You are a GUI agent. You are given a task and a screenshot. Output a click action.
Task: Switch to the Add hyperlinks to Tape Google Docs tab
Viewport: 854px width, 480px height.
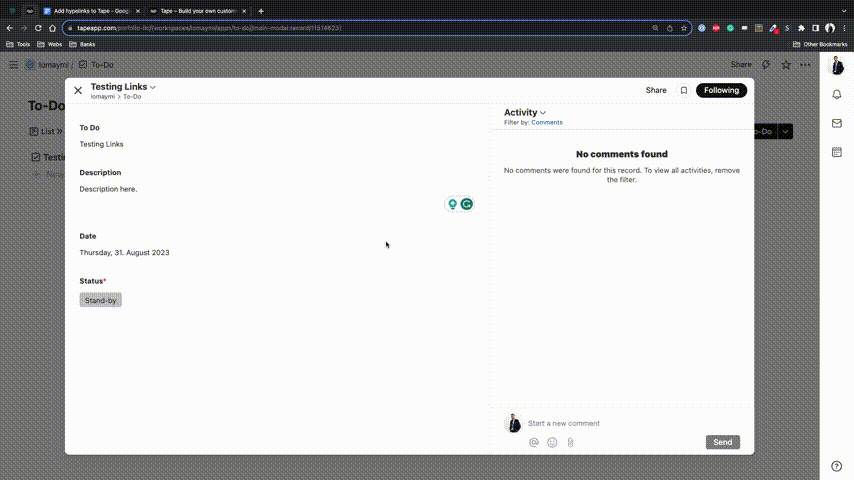click(x=92, y=11)
